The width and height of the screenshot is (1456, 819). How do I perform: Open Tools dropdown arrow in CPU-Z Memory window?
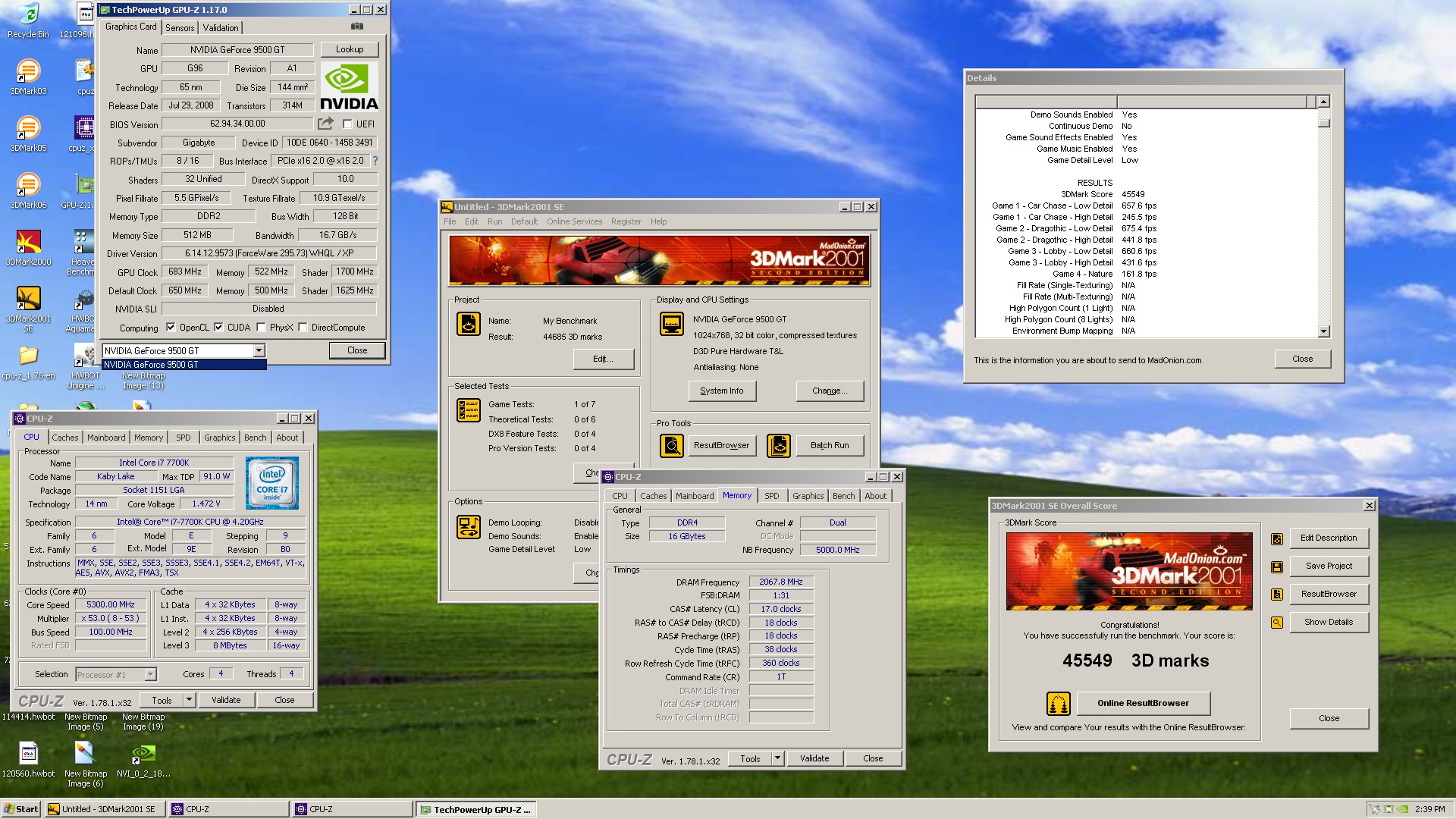(x=777, y=758)
